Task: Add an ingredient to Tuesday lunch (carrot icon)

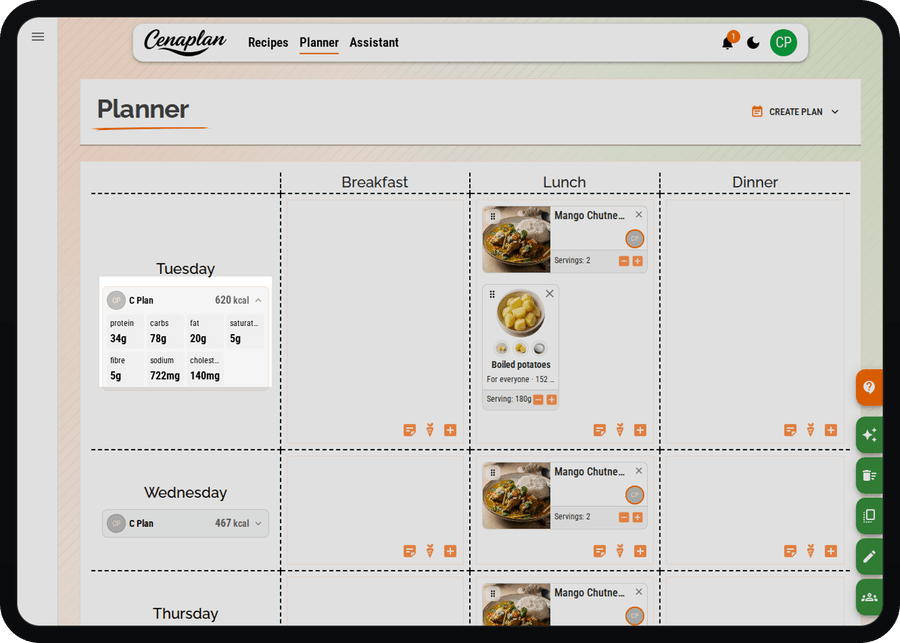Action: pyautogui.click(x=620, y=430)
